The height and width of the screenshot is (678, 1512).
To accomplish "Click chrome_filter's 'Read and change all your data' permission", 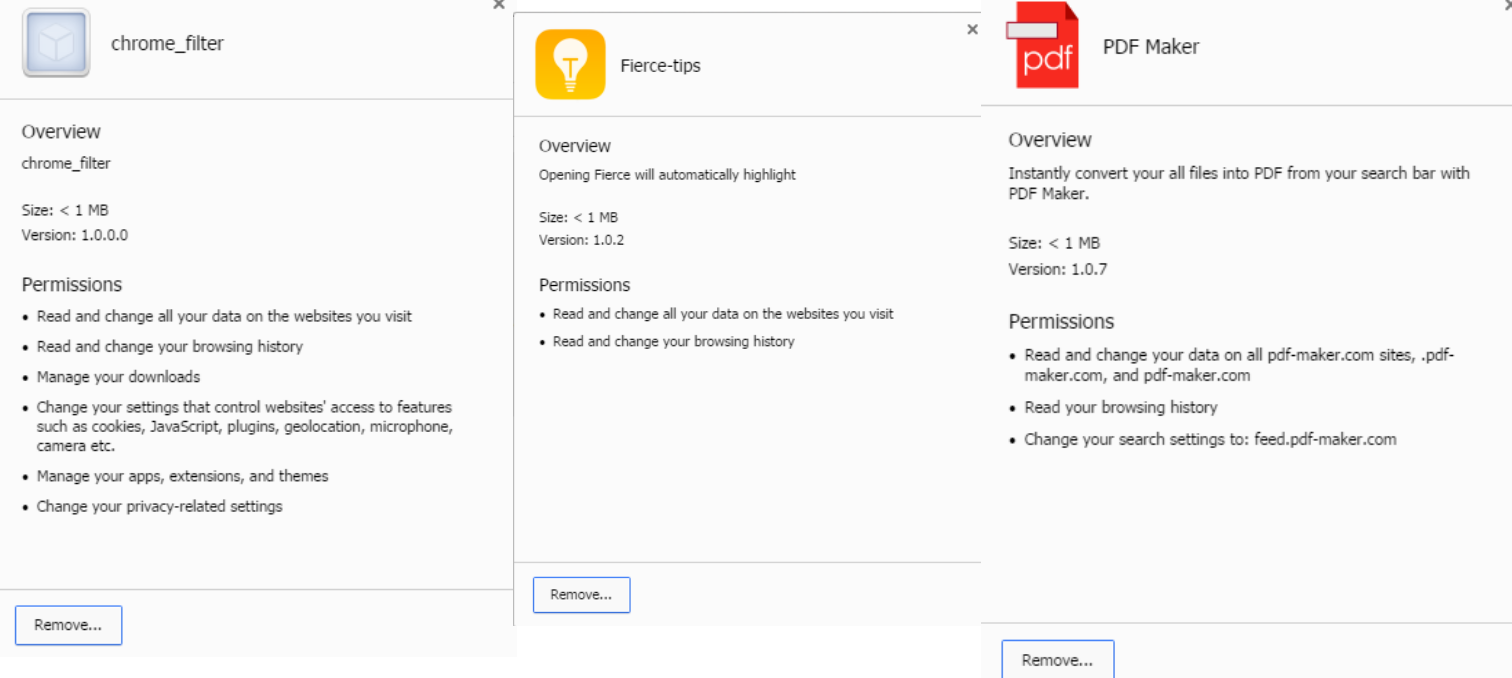I will 224,316.
